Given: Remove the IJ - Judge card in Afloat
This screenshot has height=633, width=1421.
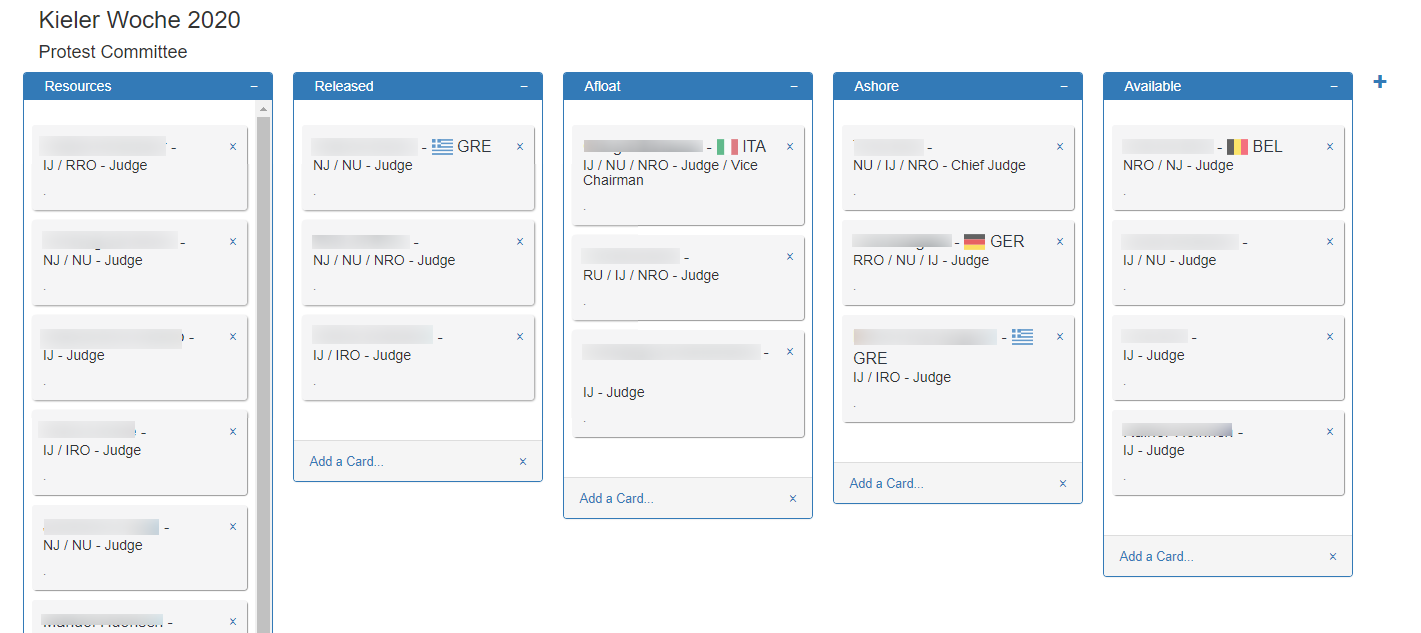Looking at the screenshot, I should click(790, 351).
